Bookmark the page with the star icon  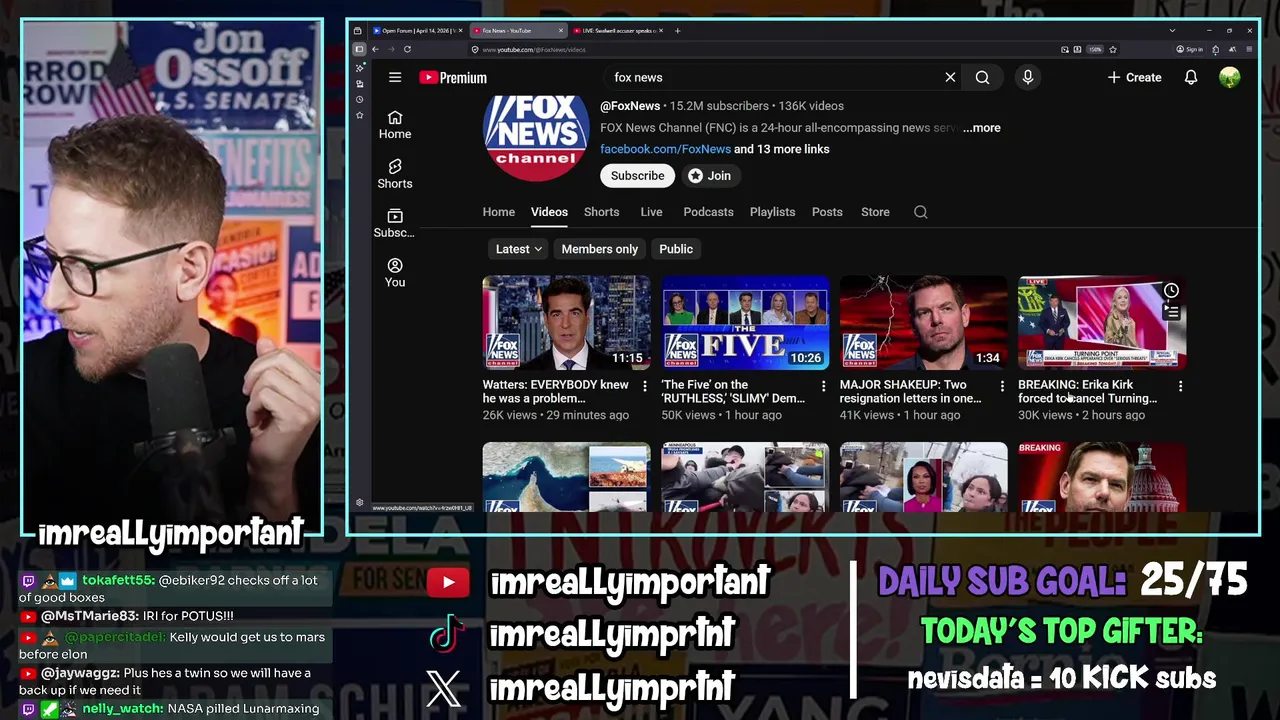[x=1112, y=49]
